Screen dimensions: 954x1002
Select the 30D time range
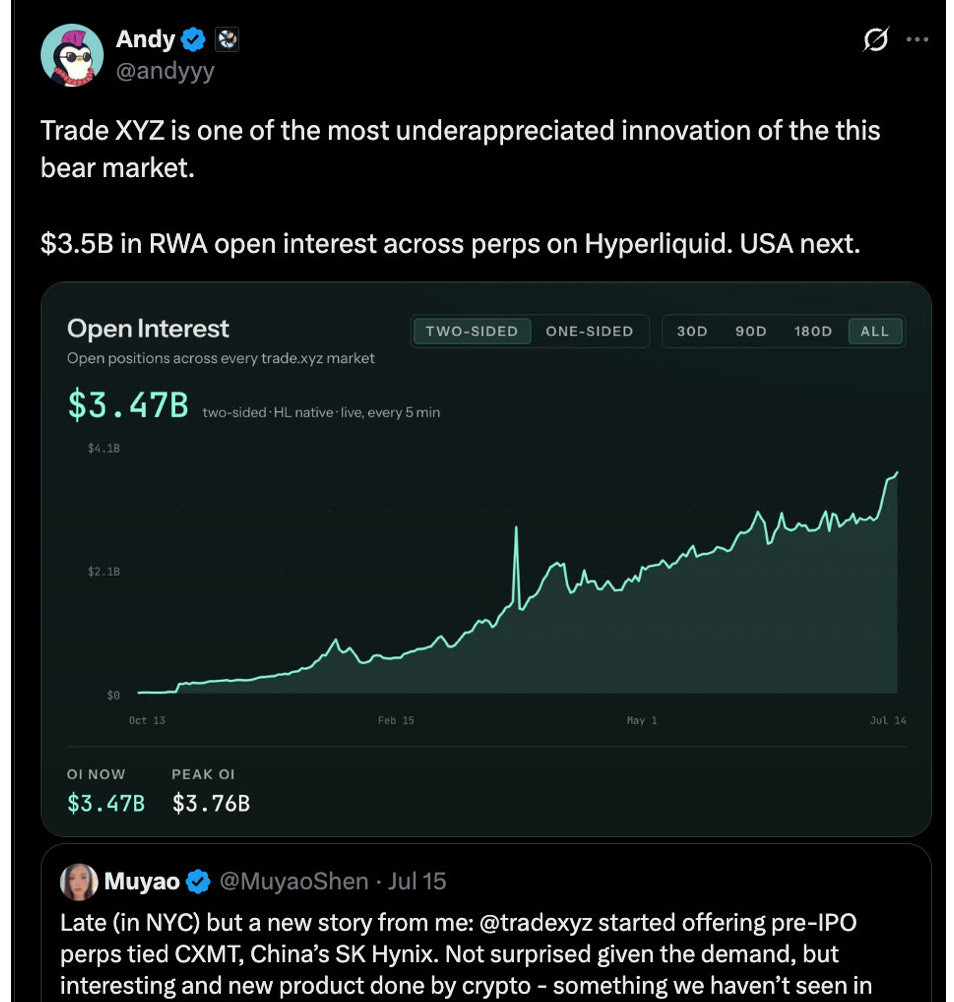click(x=692, y=331)
